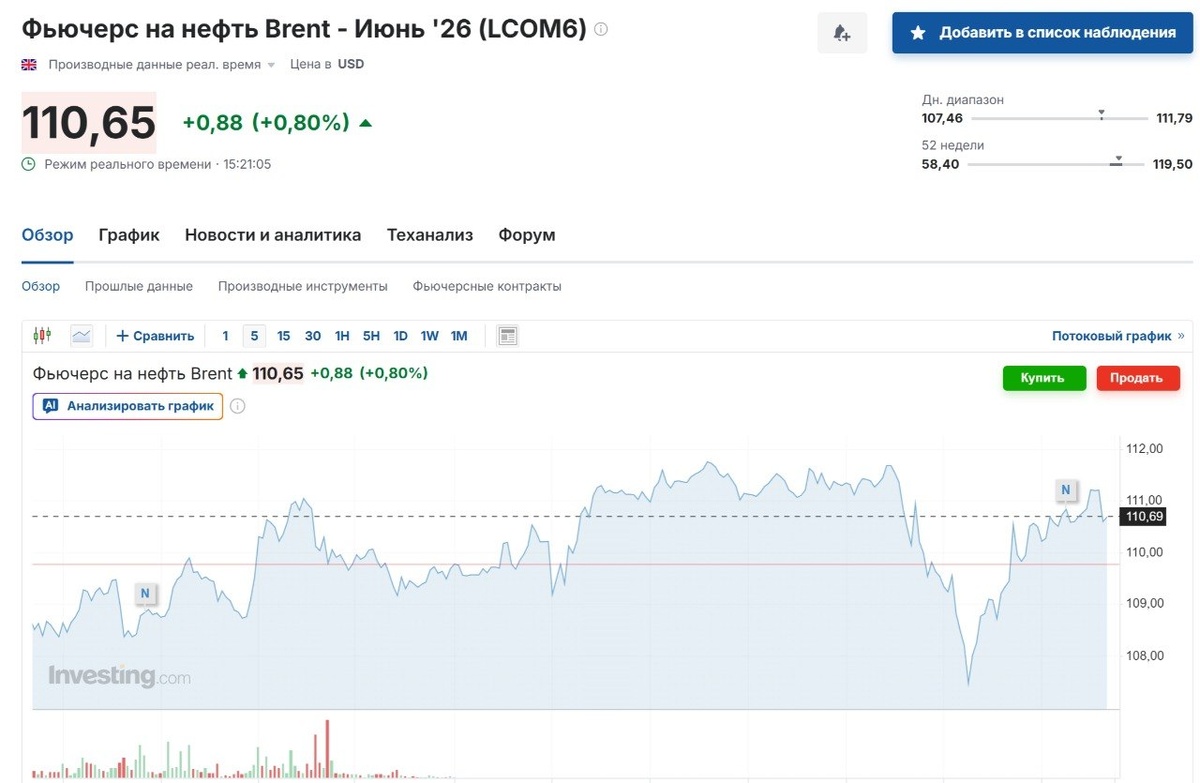This screenshot has height=783, width=1200.
Task: Expand Потоковый график streaming chart link
Action: click(1117, 336)
